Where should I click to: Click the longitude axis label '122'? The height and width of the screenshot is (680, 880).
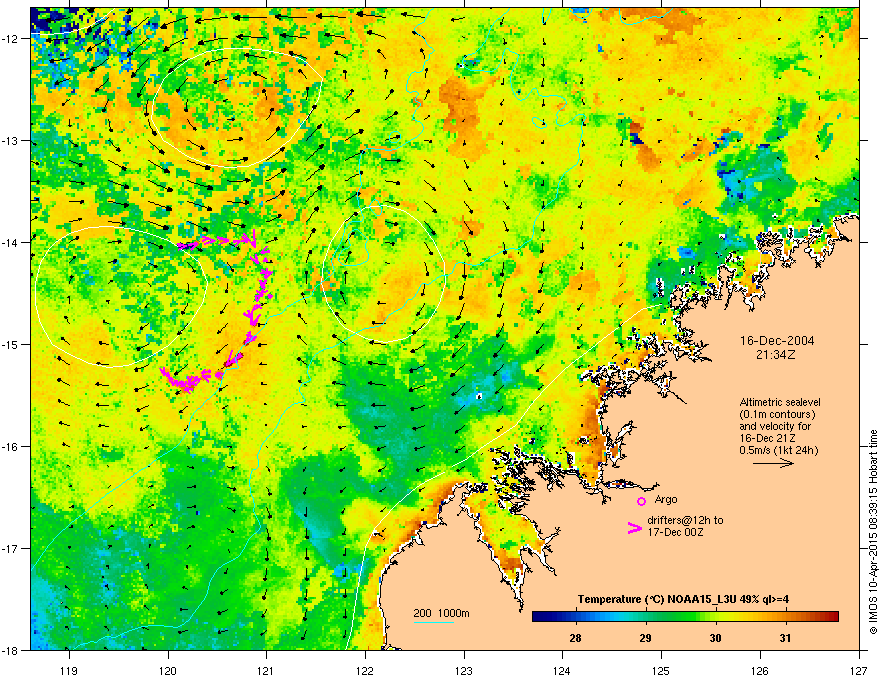365,670
